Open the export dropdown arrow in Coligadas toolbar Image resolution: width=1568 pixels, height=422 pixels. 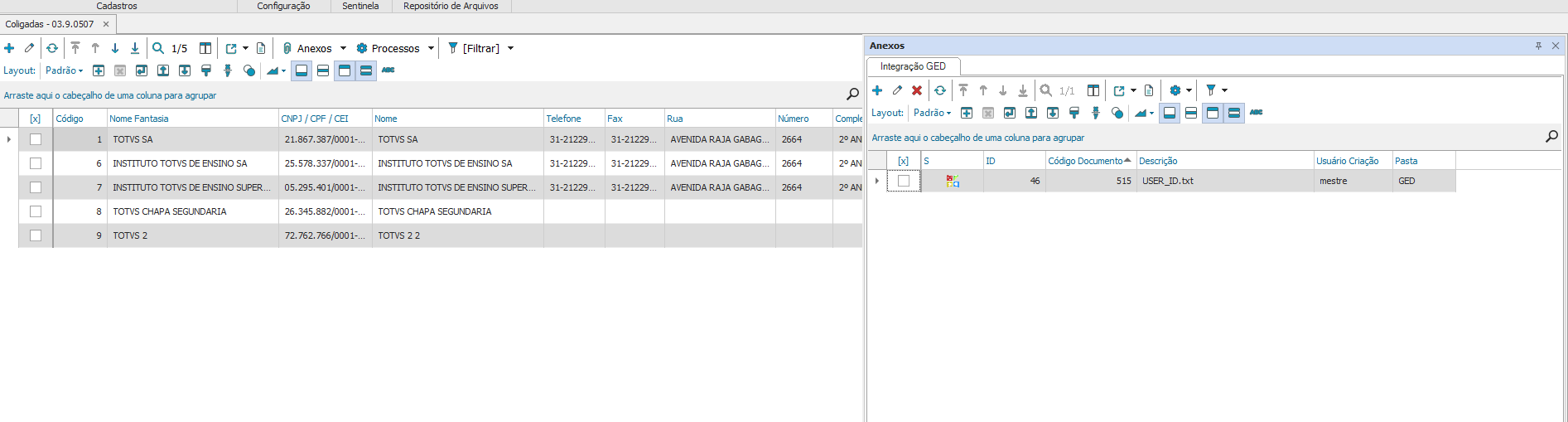pos(245,48)
